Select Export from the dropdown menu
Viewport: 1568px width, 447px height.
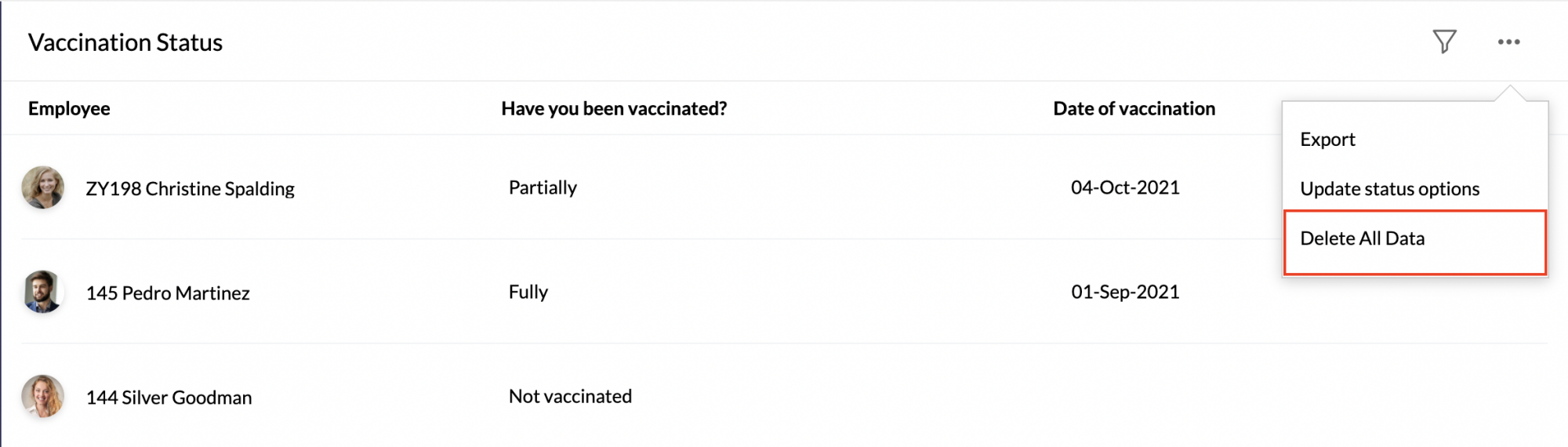click(1327, 139)
